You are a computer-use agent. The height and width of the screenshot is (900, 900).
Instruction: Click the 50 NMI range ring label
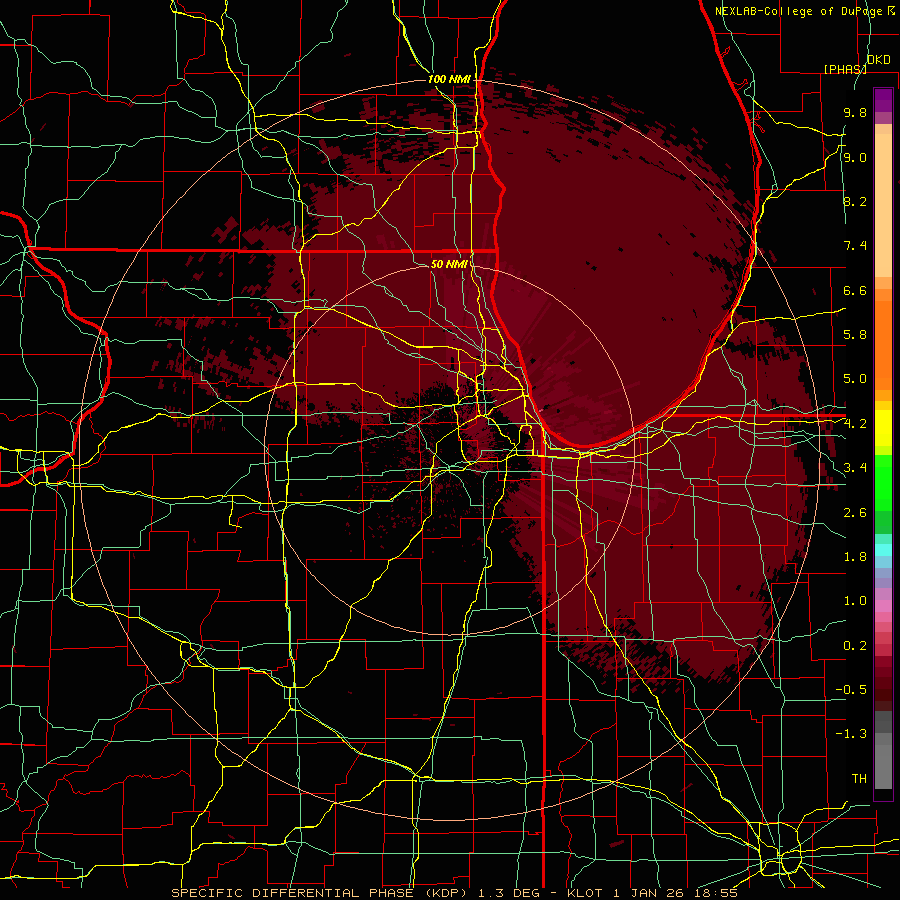(449, 264)
